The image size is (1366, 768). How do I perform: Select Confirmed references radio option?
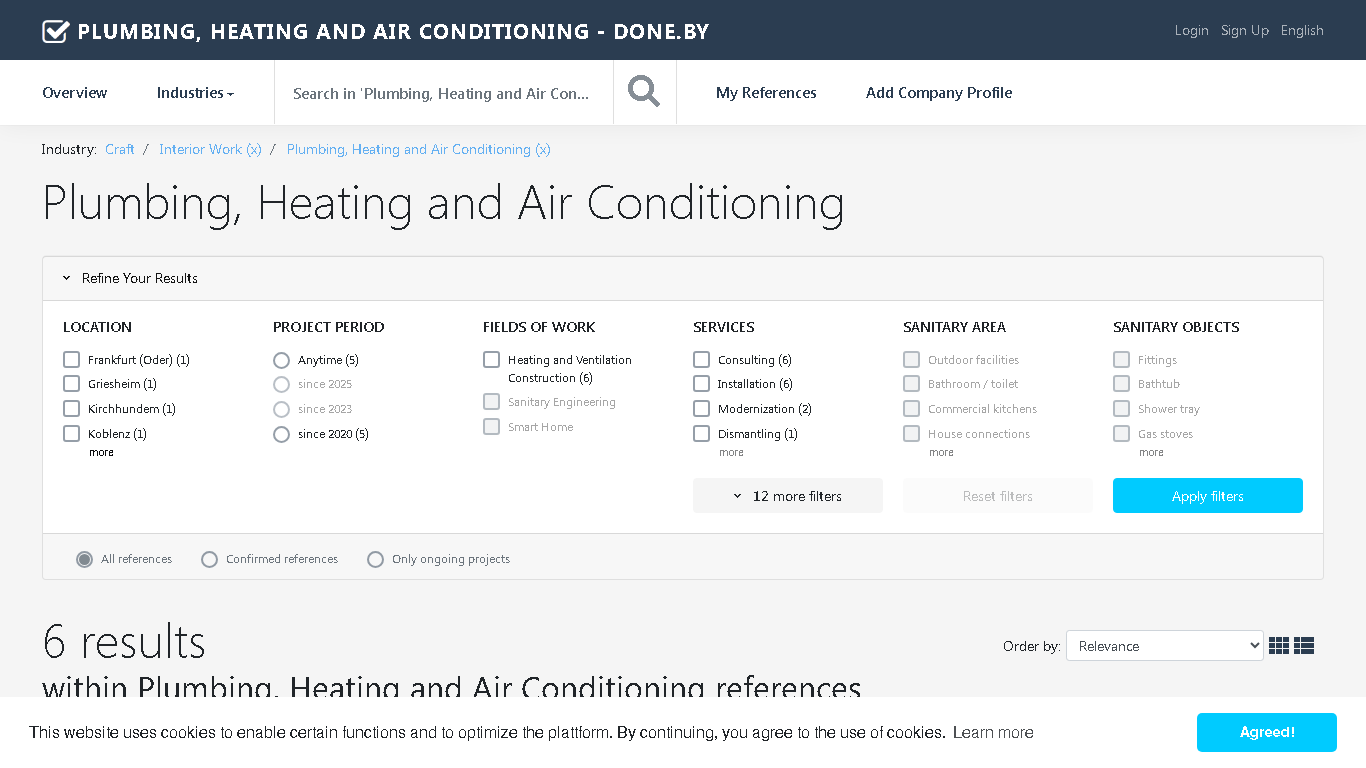(209, 559)
